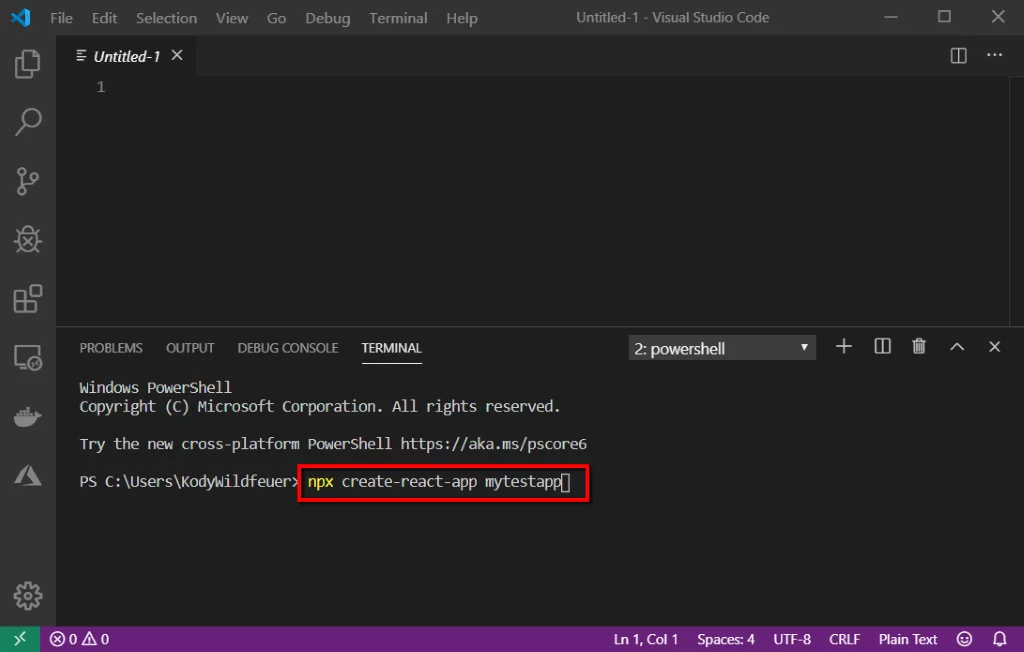Screen dimensions: 1024x652
Task: Open the Manage gear icon
Action: tap(27, 595)
